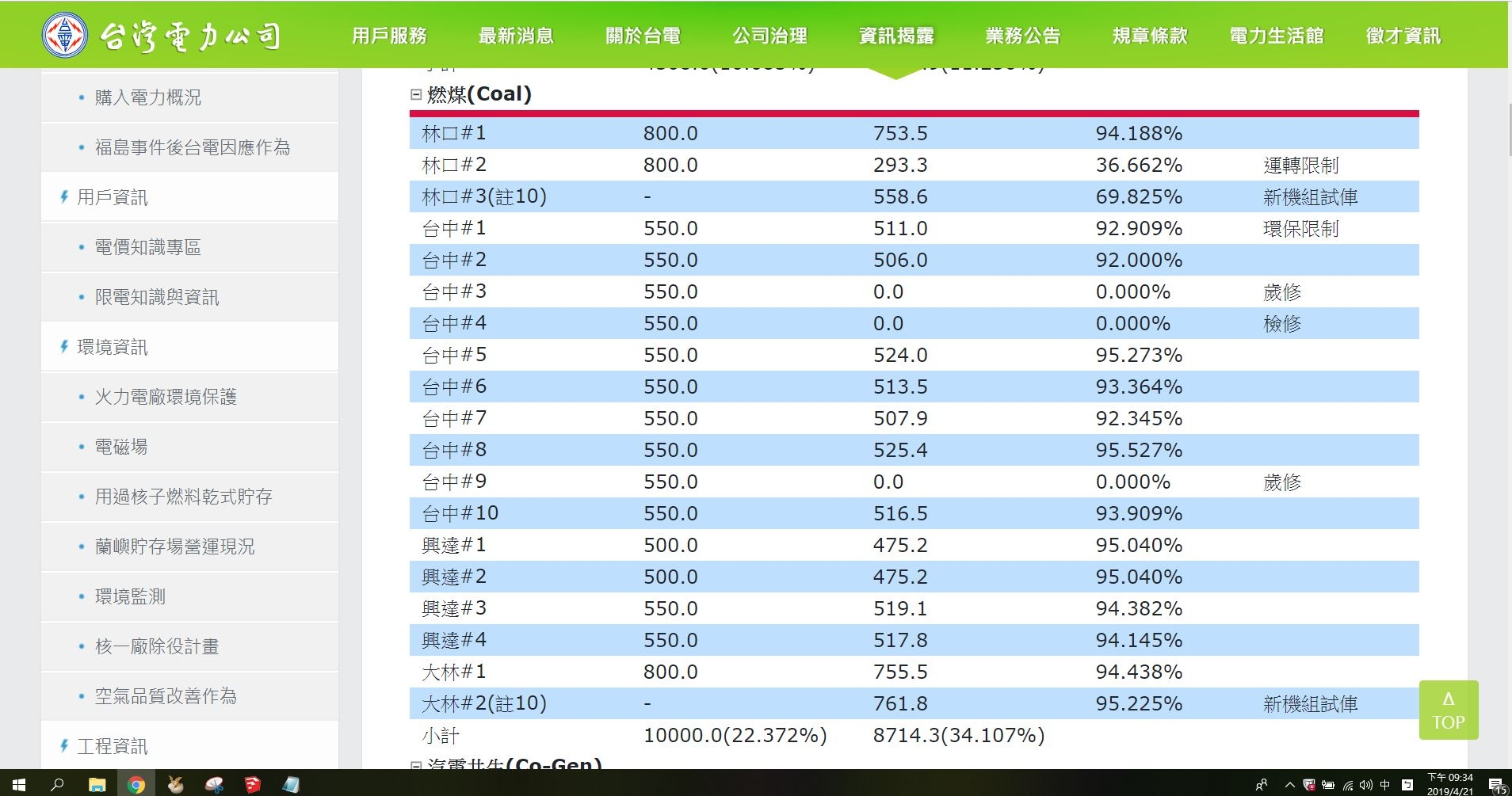Collapse the 汽電共生(Co-Gen) section toggle
The image size is (1512, 796).
(x=416, y=764)
